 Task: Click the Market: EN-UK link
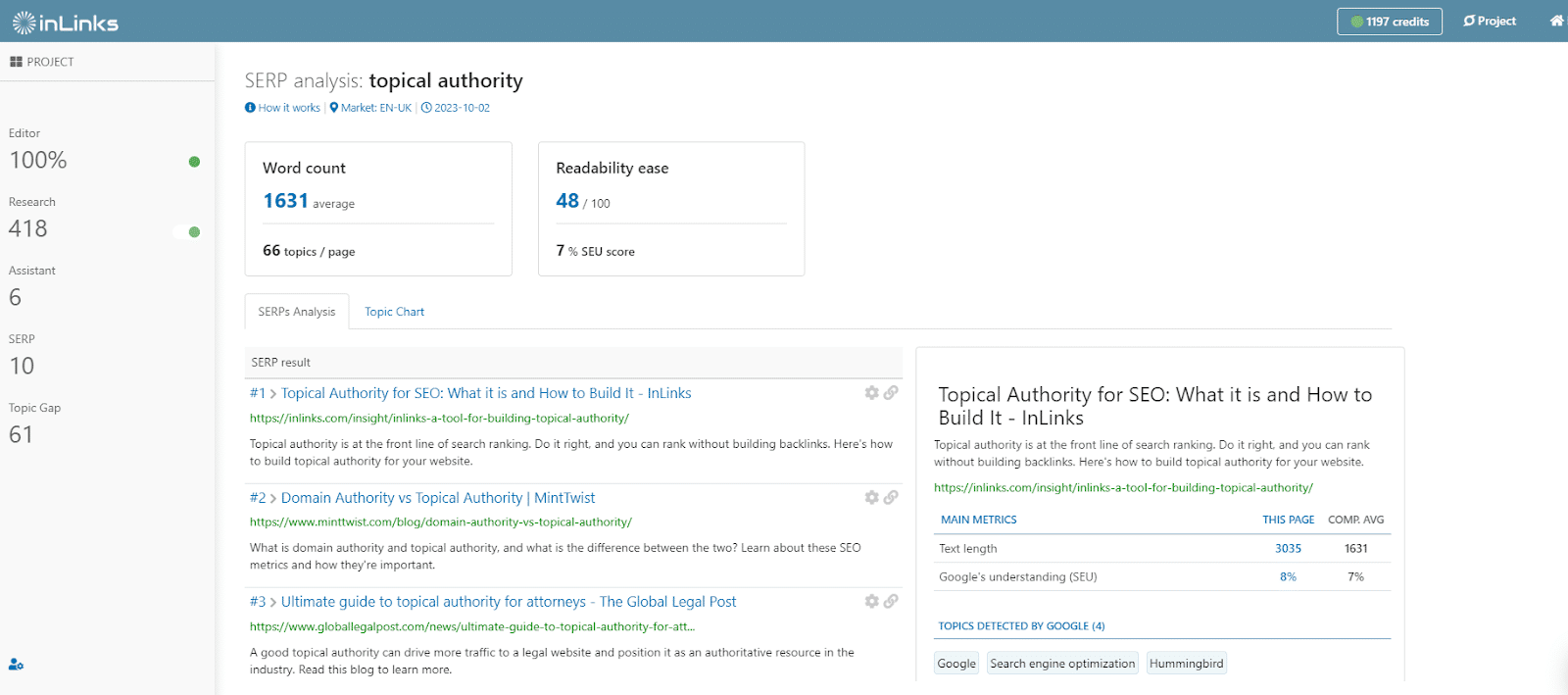point(376,108)
